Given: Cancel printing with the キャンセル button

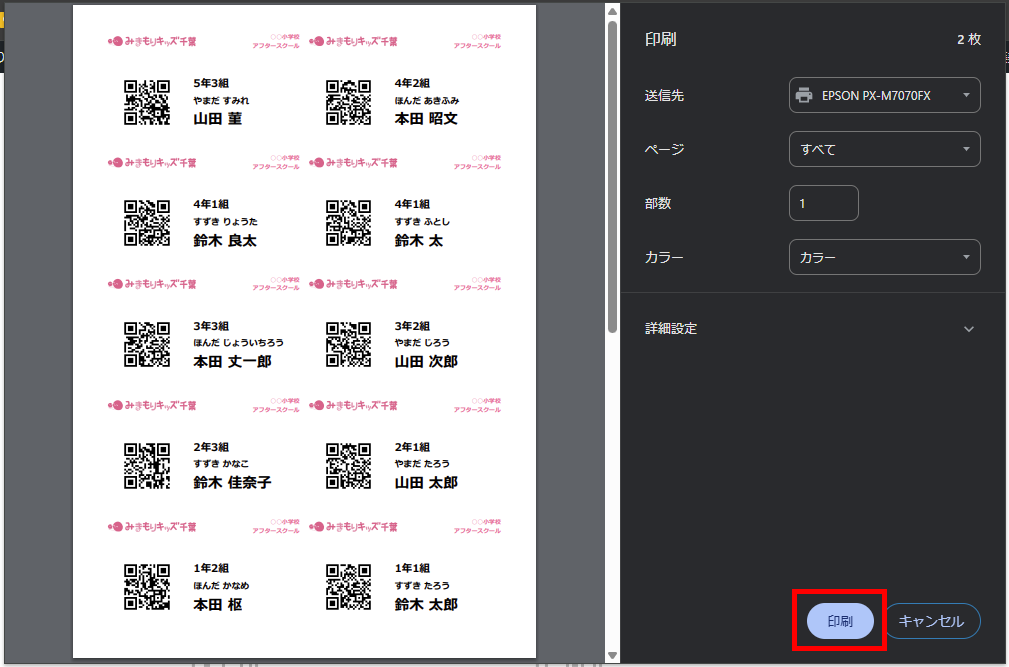Looking at the screenshot, I should click(x=931, y=621).
